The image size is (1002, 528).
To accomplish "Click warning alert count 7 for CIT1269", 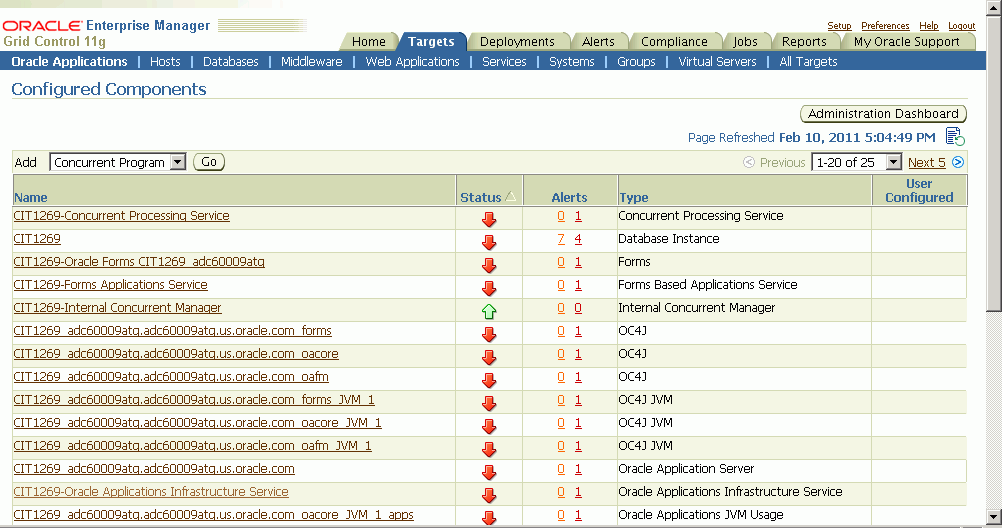I will click(561, 239).
